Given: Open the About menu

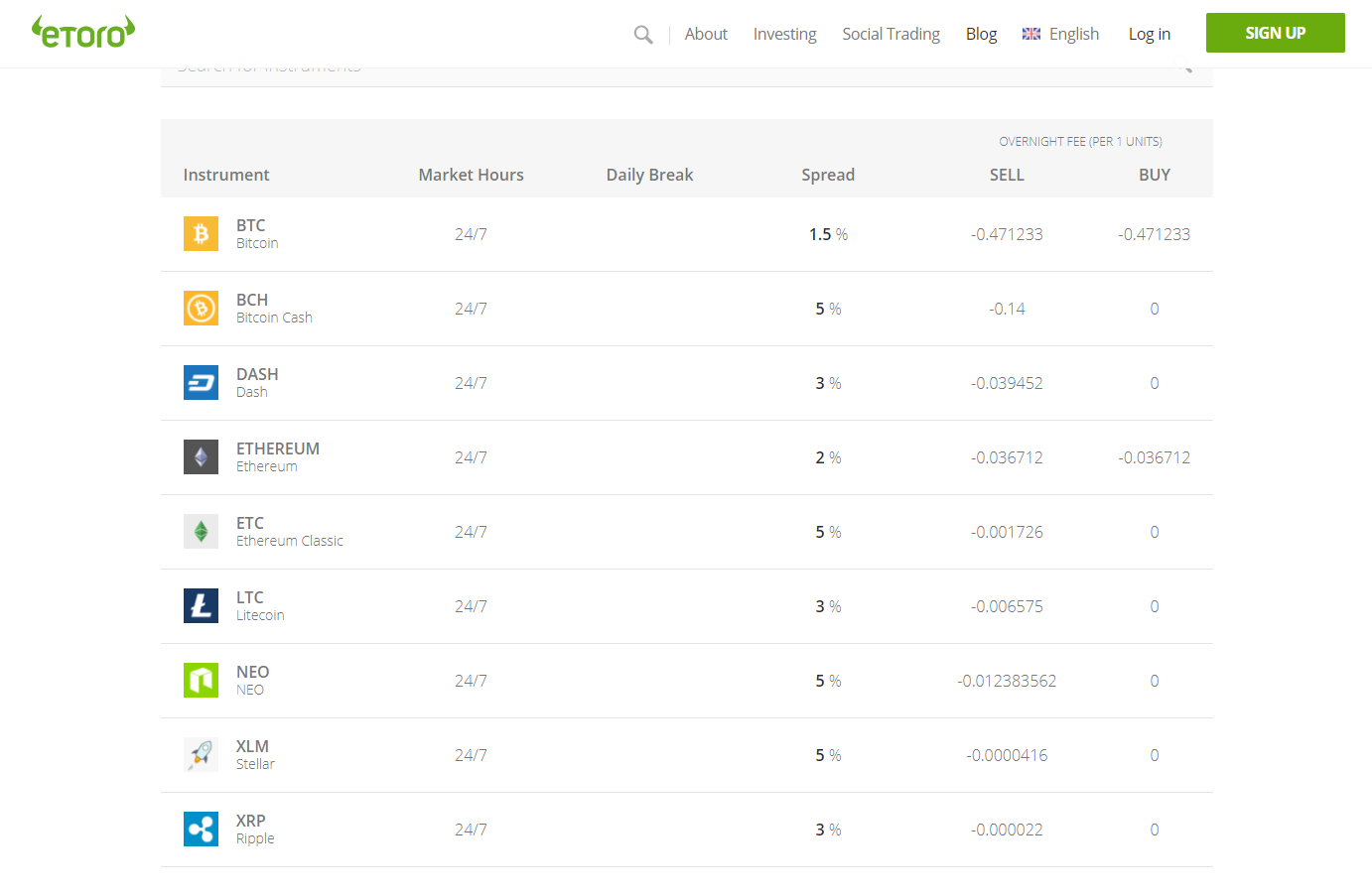Looking at the screenshot, I should coord(706,34).
